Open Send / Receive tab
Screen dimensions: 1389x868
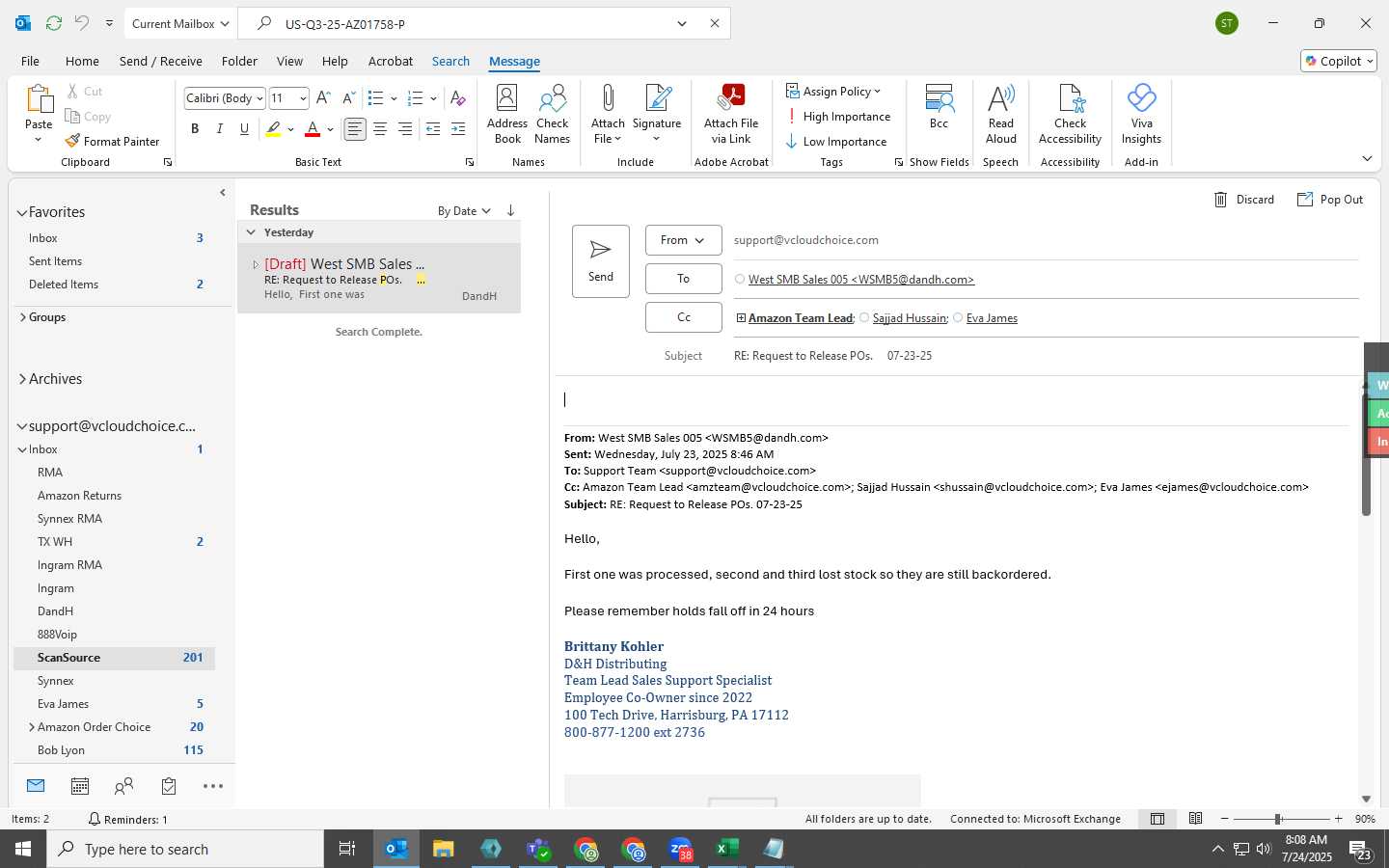160,61
